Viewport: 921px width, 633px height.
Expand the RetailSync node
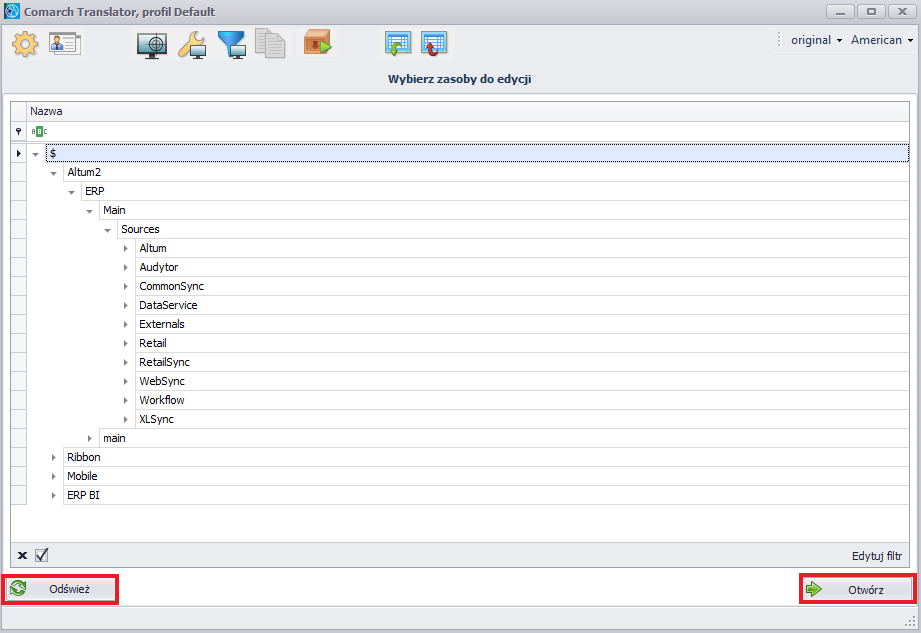coord(125,363)
